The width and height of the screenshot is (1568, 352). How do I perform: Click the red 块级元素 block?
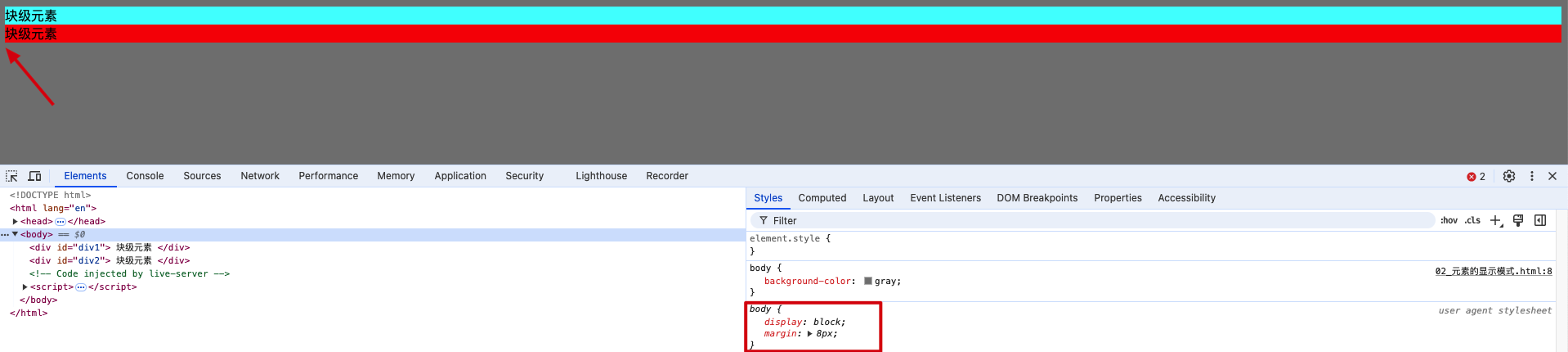[x=783, y=34]
